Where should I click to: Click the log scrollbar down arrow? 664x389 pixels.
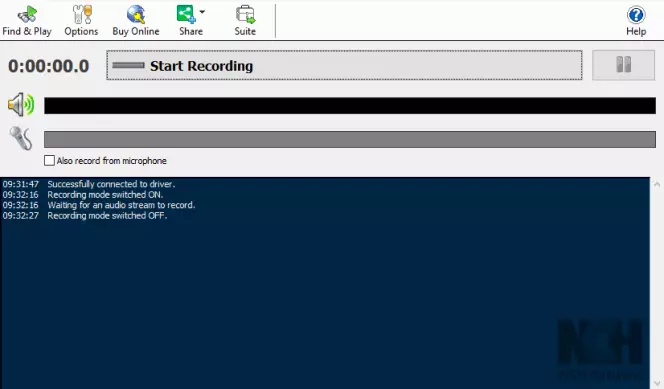(657, 383)
